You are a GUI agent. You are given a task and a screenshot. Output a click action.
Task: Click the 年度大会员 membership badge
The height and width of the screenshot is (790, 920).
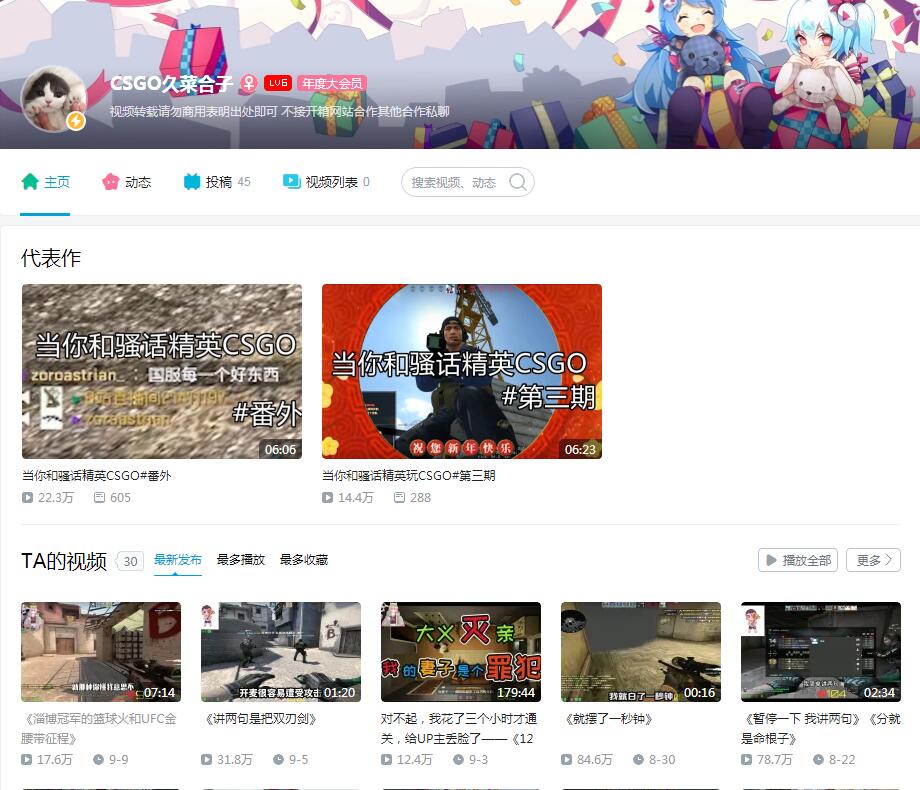(x=332, y=83)
